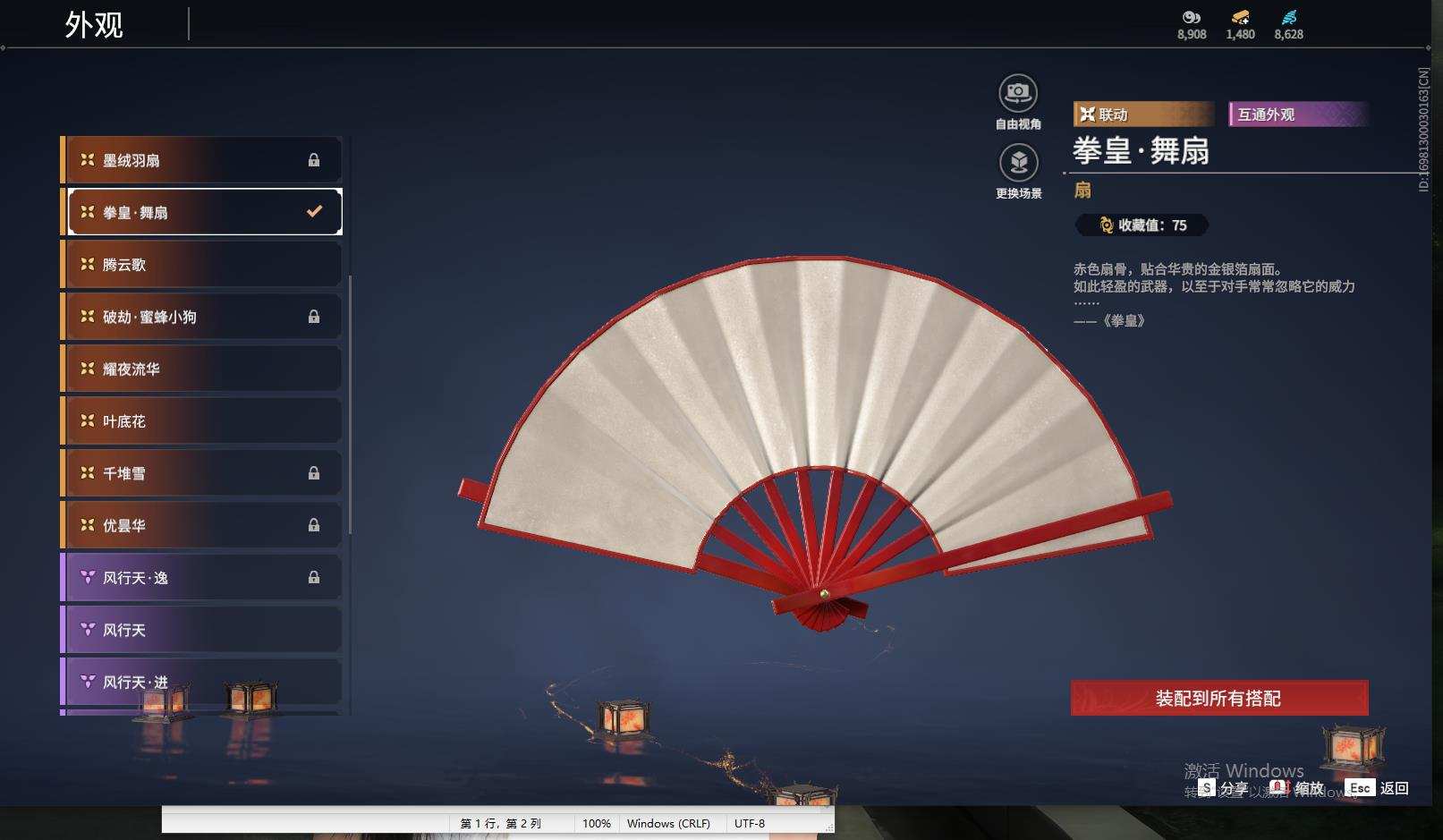Click the 100% zoom level in status bar
This screenshot has height=840, width=1443.
tap(597, 824)
